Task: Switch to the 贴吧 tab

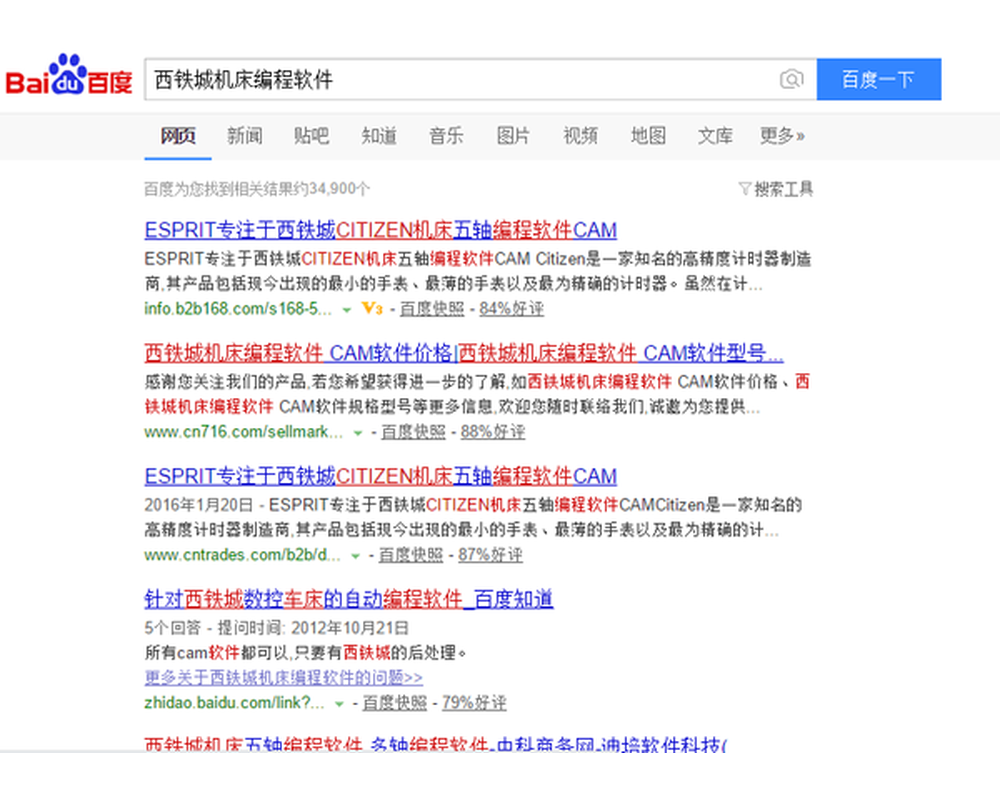Action: tap(312, 136)
